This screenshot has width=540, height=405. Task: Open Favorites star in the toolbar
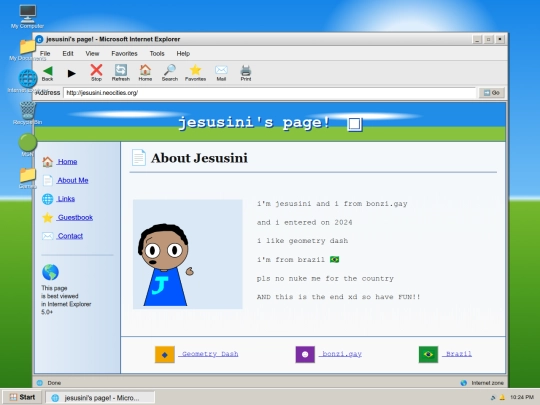pos(195,73)
